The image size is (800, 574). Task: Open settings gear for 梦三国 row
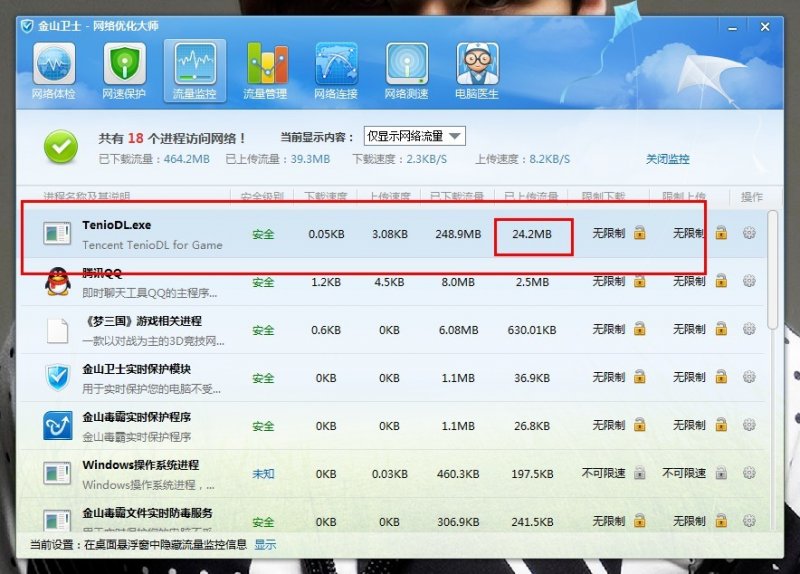tap(749, 329)
